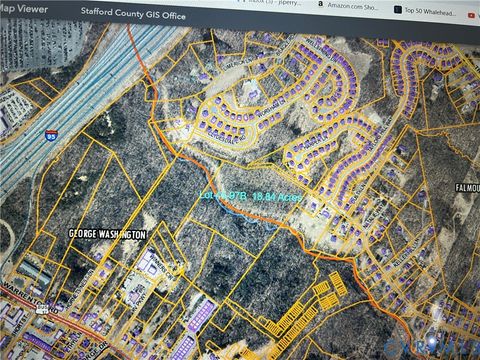The image size is (480, 360).
Task: Click the Map Viewer header title
Action: [23, 8]
